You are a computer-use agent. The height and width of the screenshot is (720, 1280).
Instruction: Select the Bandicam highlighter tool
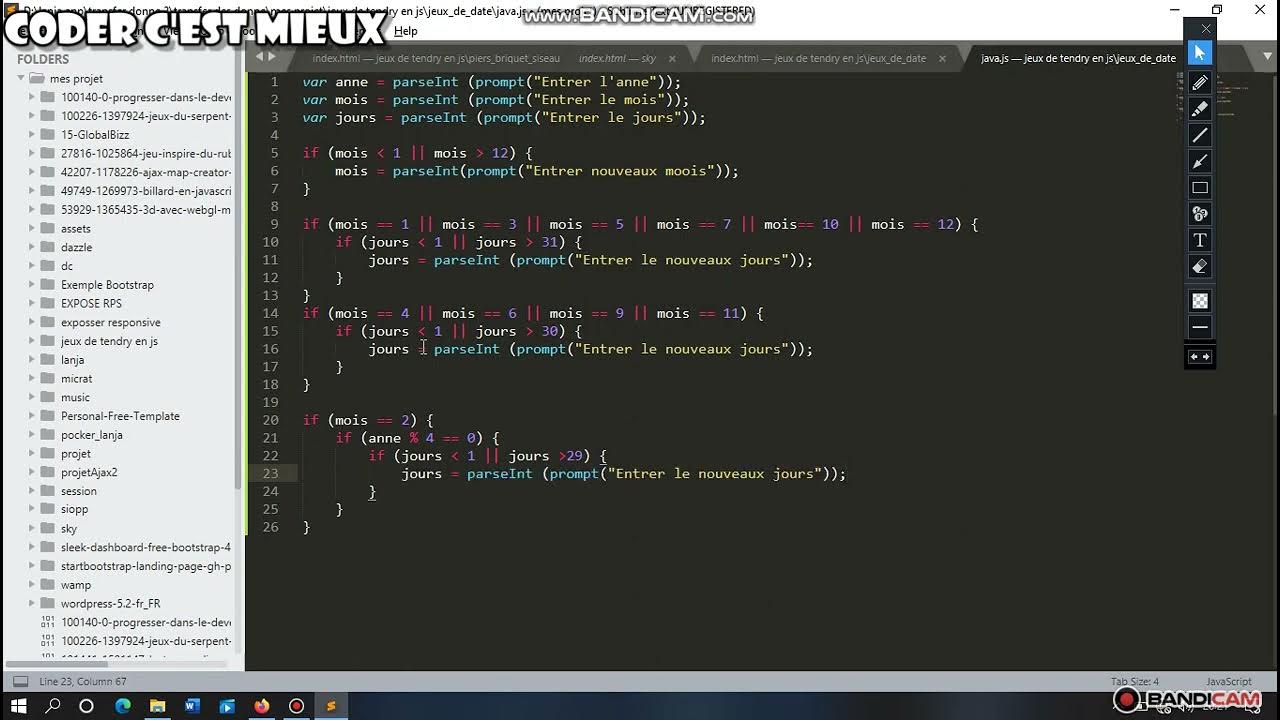point(1200,108)
